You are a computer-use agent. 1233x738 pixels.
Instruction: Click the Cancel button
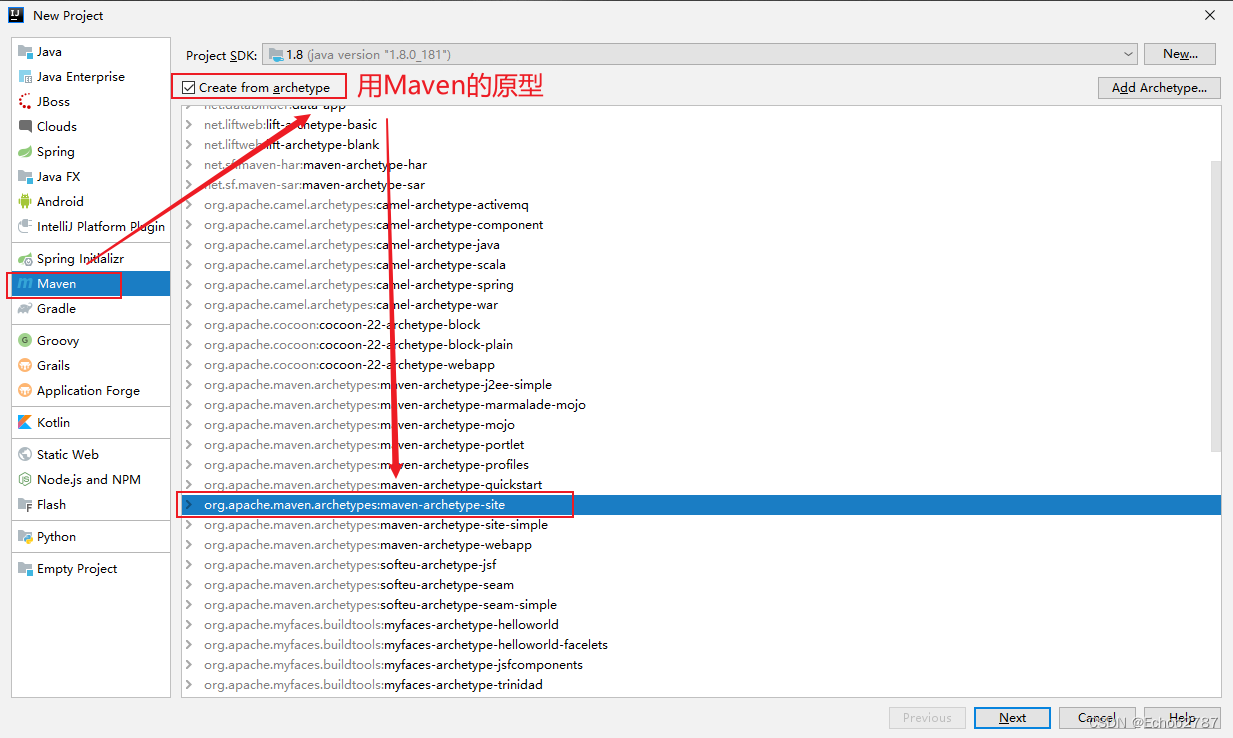(1096, 718)
